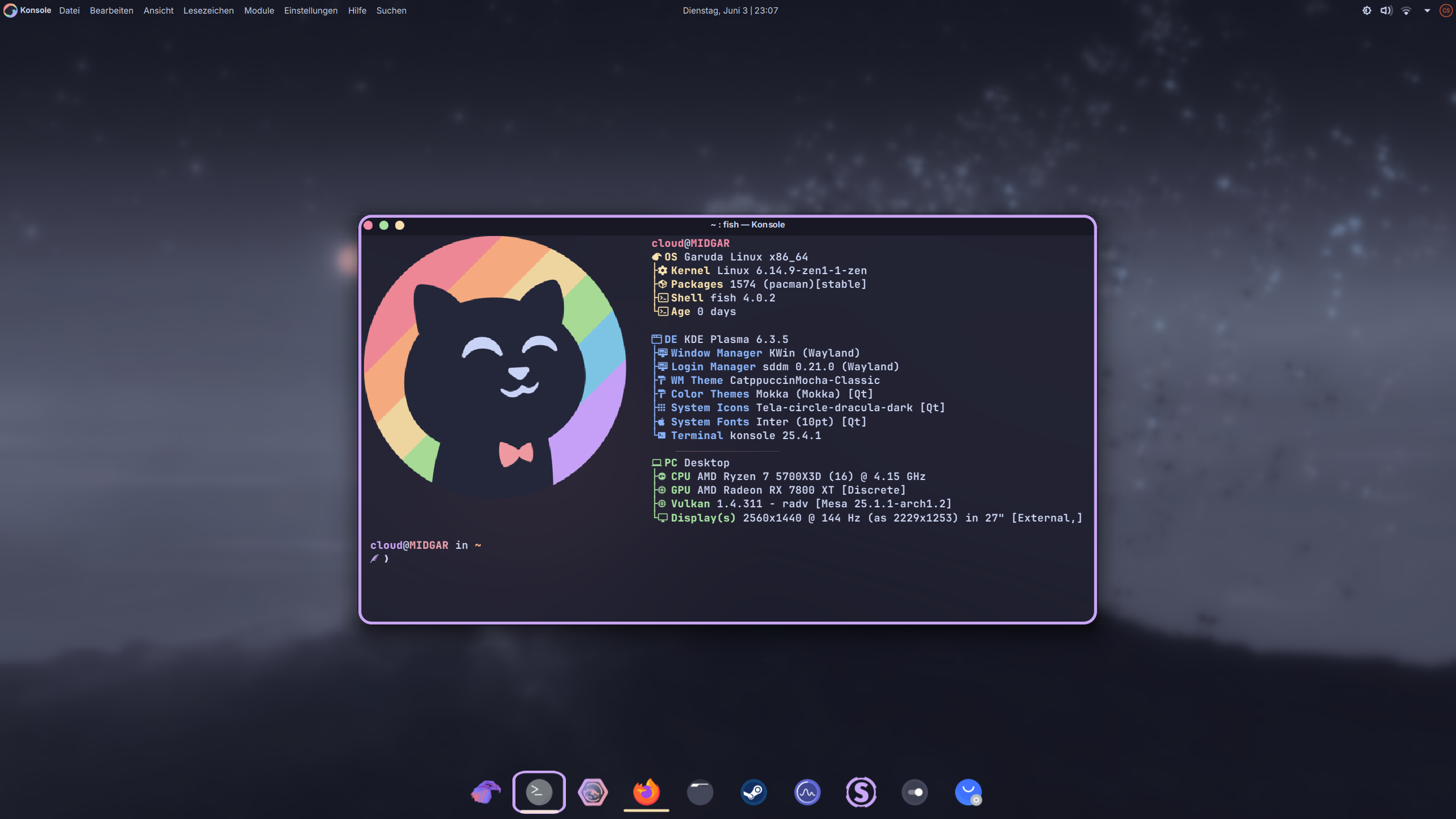Open the Datei menu
Image resolution: width=1456 pixels, height=819 pixels.
pyautogui.click(x=69, y=10)
